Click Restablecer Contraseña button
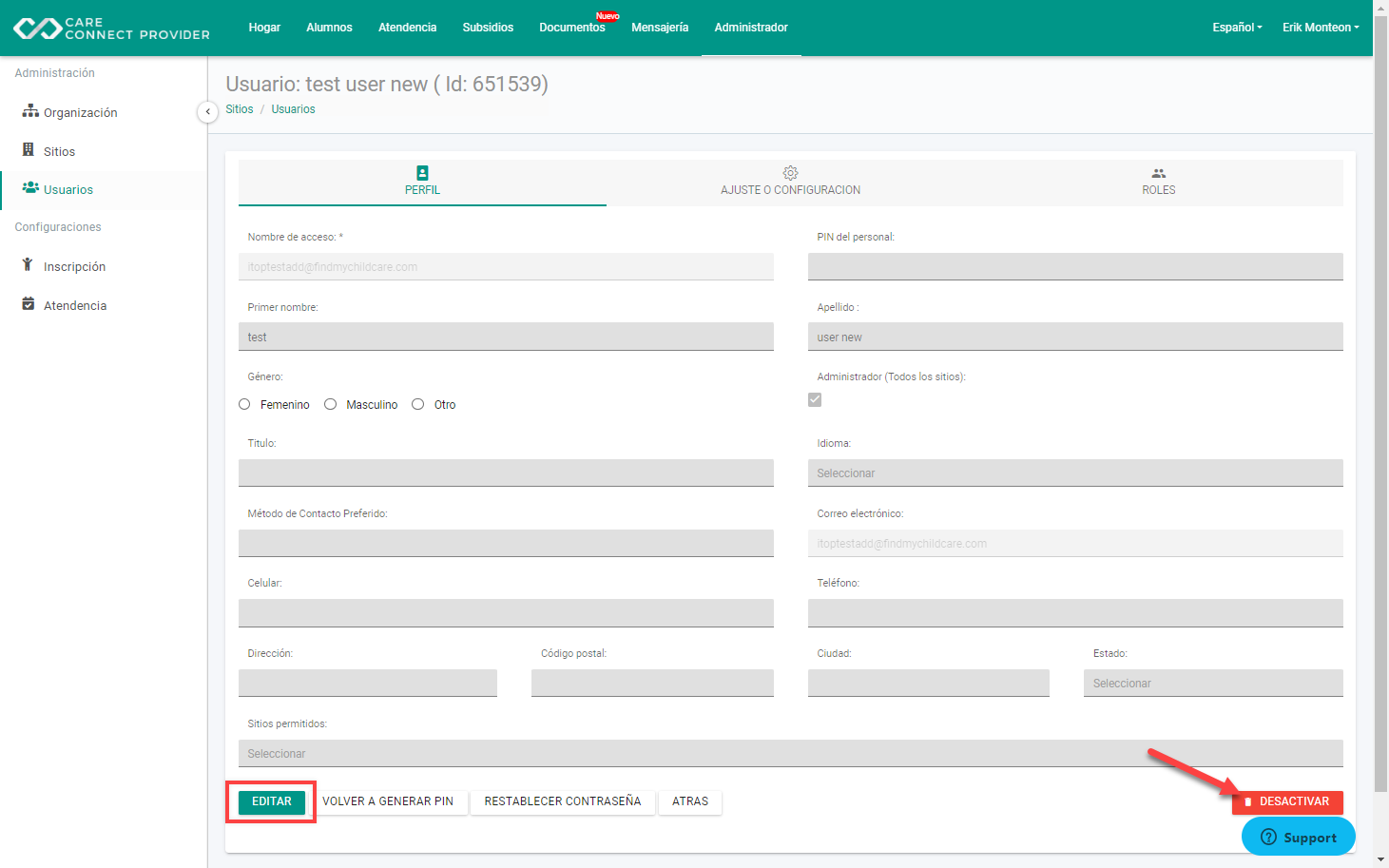This screenshot has height=868, width=1389. [x=563, y=801]
